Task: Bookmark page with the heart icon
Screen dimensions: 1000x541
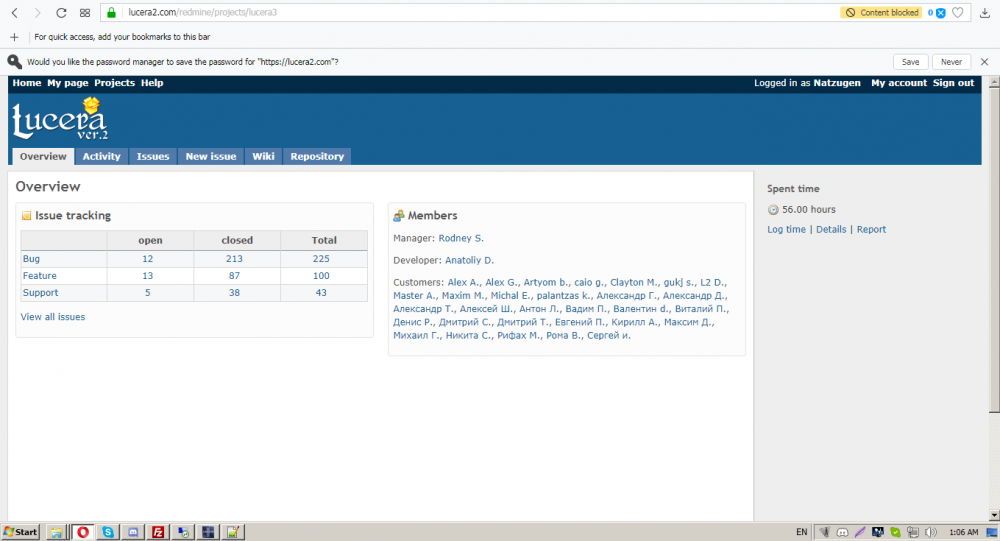Action: [958, 13]
